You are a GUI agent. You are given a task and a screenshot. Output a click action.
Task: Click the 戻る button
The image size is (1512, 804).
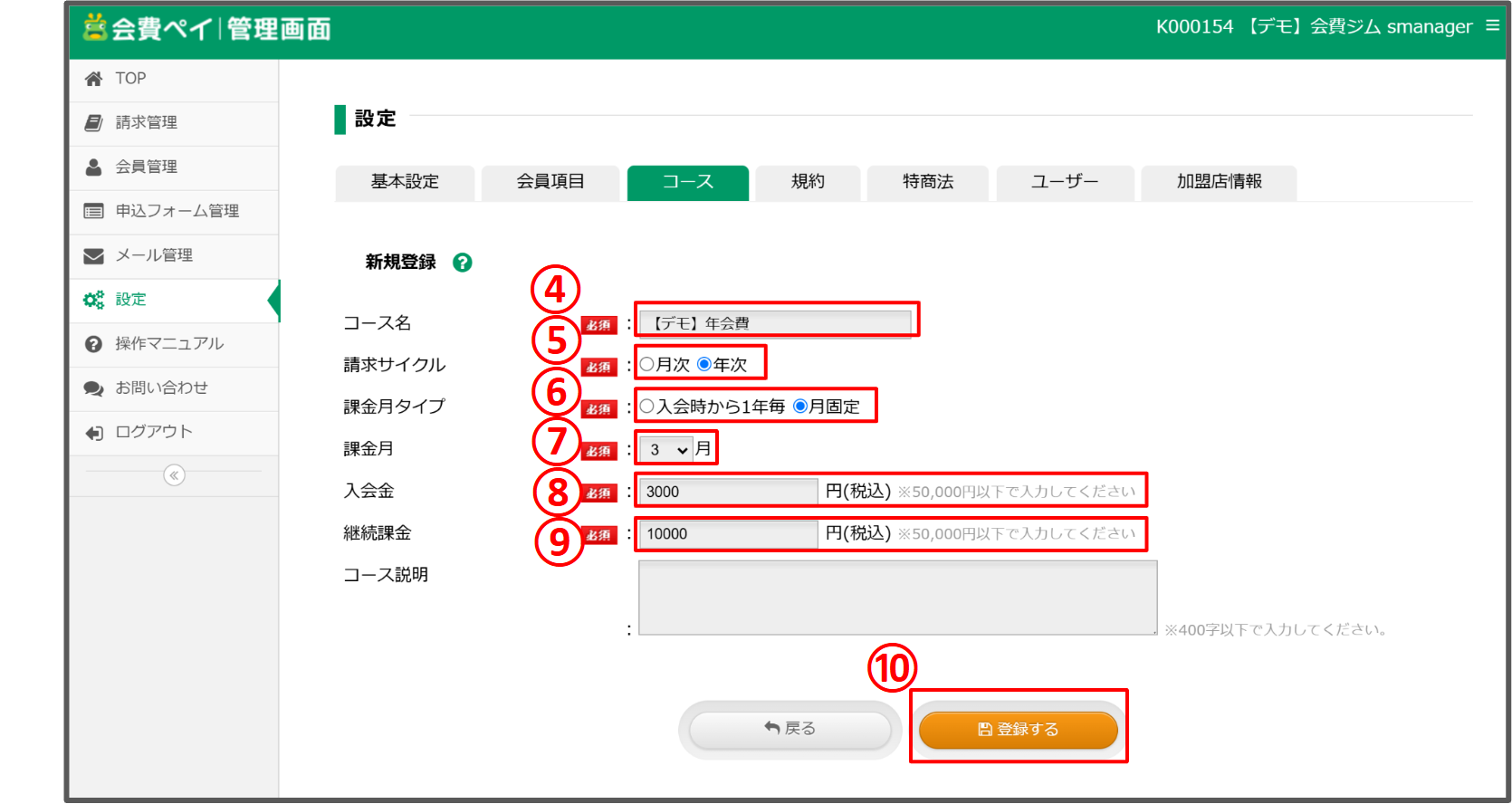(790, 729)
